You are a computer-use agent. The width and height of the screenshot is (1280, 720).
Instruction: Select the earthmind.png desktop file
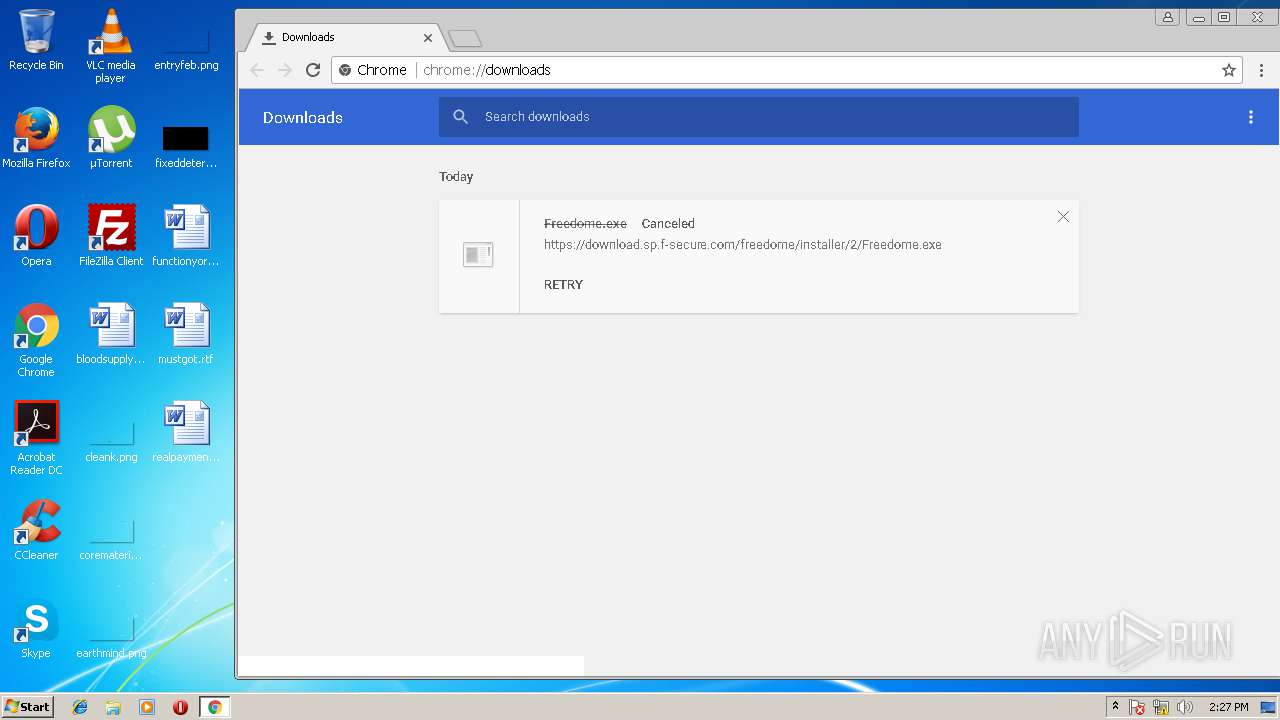[x=111, y=639]
